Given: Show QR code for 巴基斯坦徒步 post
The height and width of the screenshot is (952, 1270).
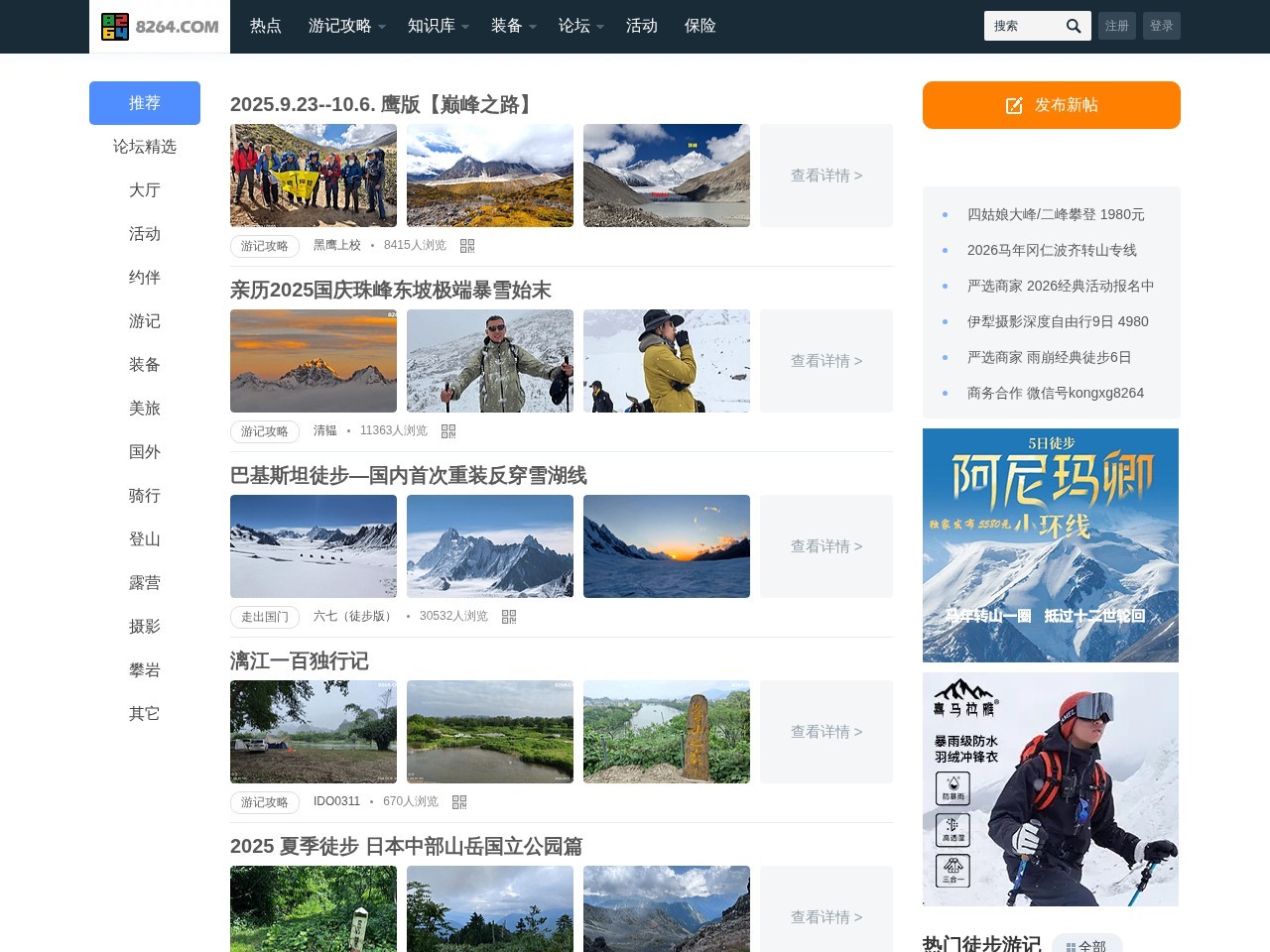Looking at the screenshot, I should tap(509, 617).
